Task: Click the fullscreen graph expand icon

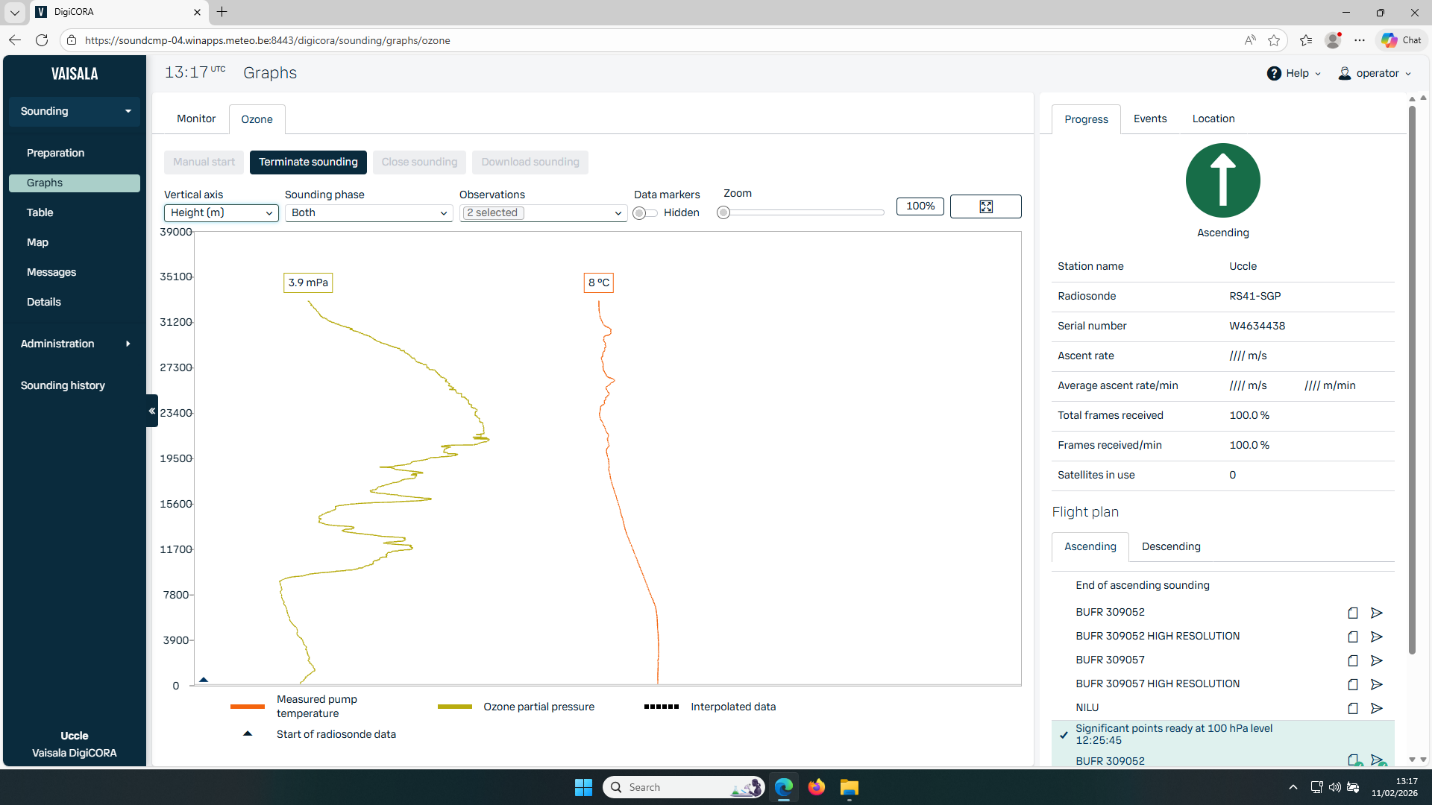Action: pyautogui.click(x=985, y=206)
